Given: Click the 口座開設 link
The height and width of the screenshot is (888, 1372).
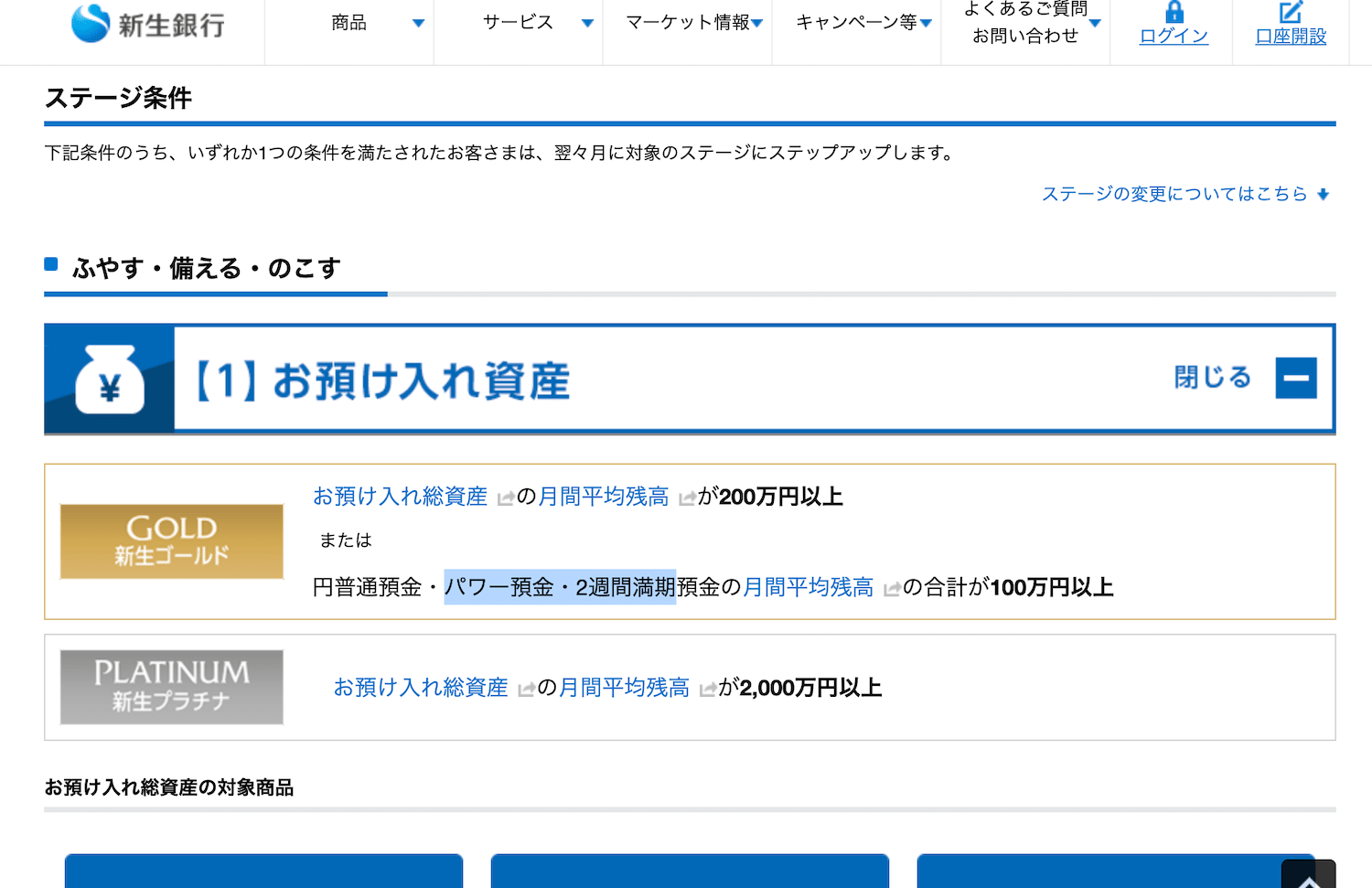Looking at the screenshot, I should pyautogui.click(x=1291, y=37).
